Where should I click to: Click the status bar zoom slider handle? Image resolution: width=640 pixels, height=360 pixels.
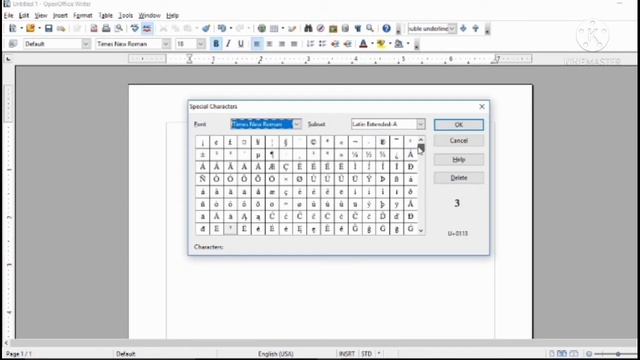click(618, 354)
